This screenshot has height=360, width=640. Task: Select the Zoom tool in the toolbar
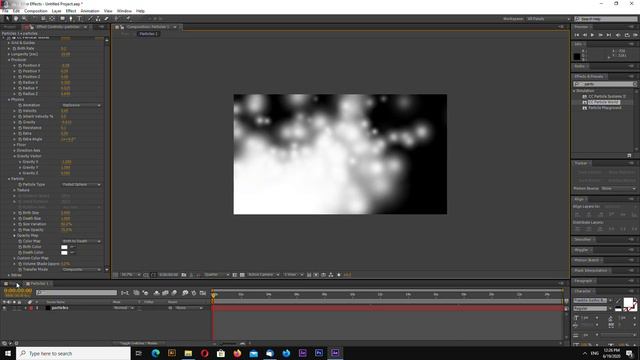pos(24,19)
